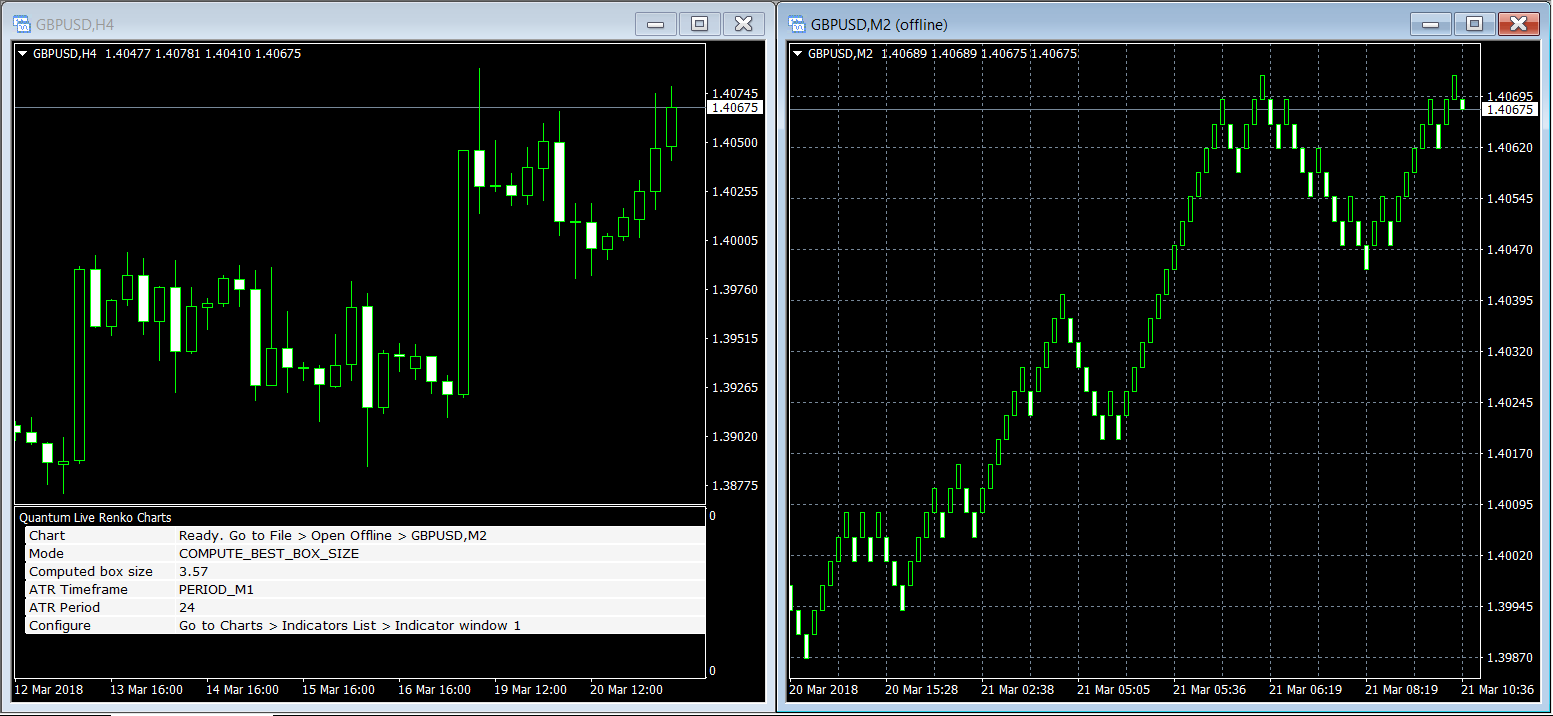This screenshot has width=1553, height=716.
Task: Select the Computed box size value 3.57
Action: 193,572
